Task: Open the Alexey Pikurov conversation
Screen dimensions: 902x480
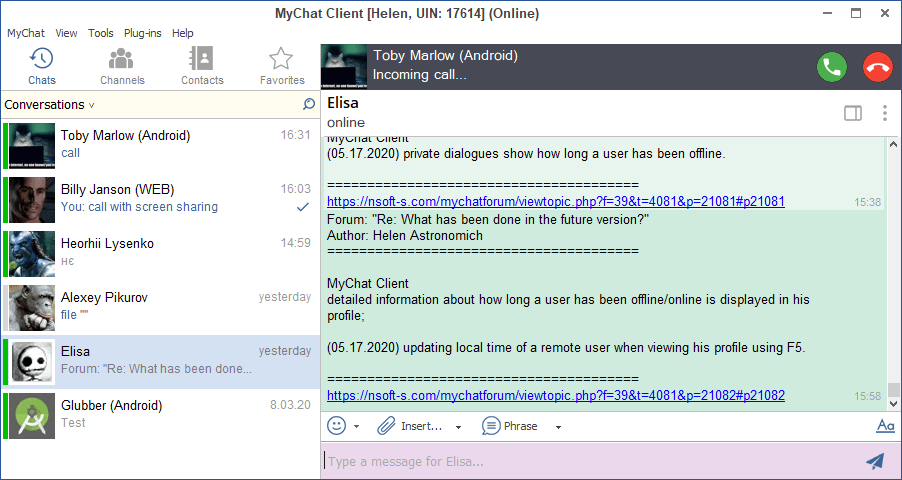Action: pyautogui.click(x=160, y=308)
